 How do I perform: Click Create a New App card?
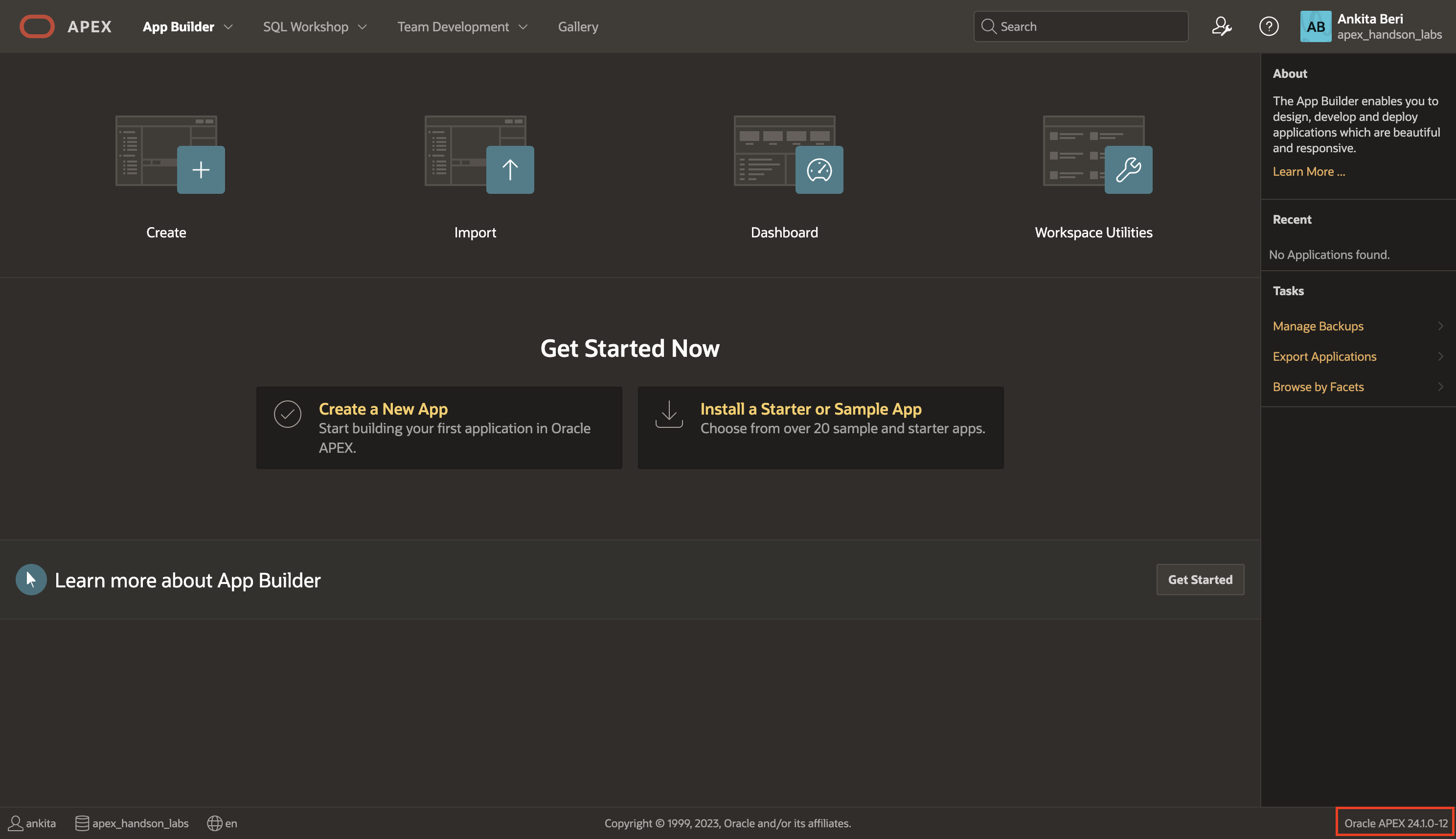pos(439,427)
